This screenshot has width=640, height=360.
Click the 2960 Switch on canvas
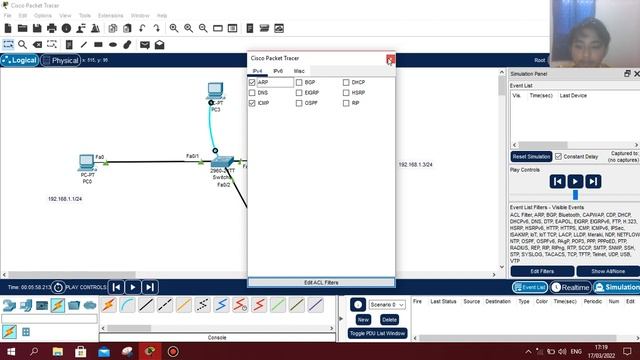click(x=222, y=162)
